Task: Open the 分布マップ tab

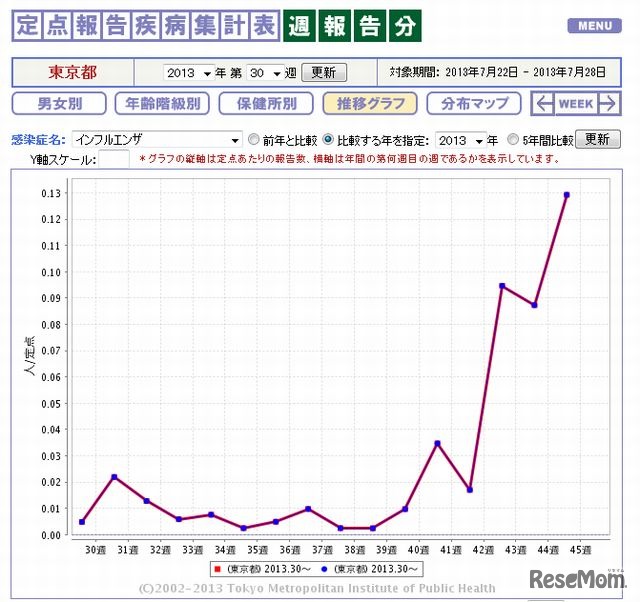Action: pyautogui.click(x=474, y=104)
